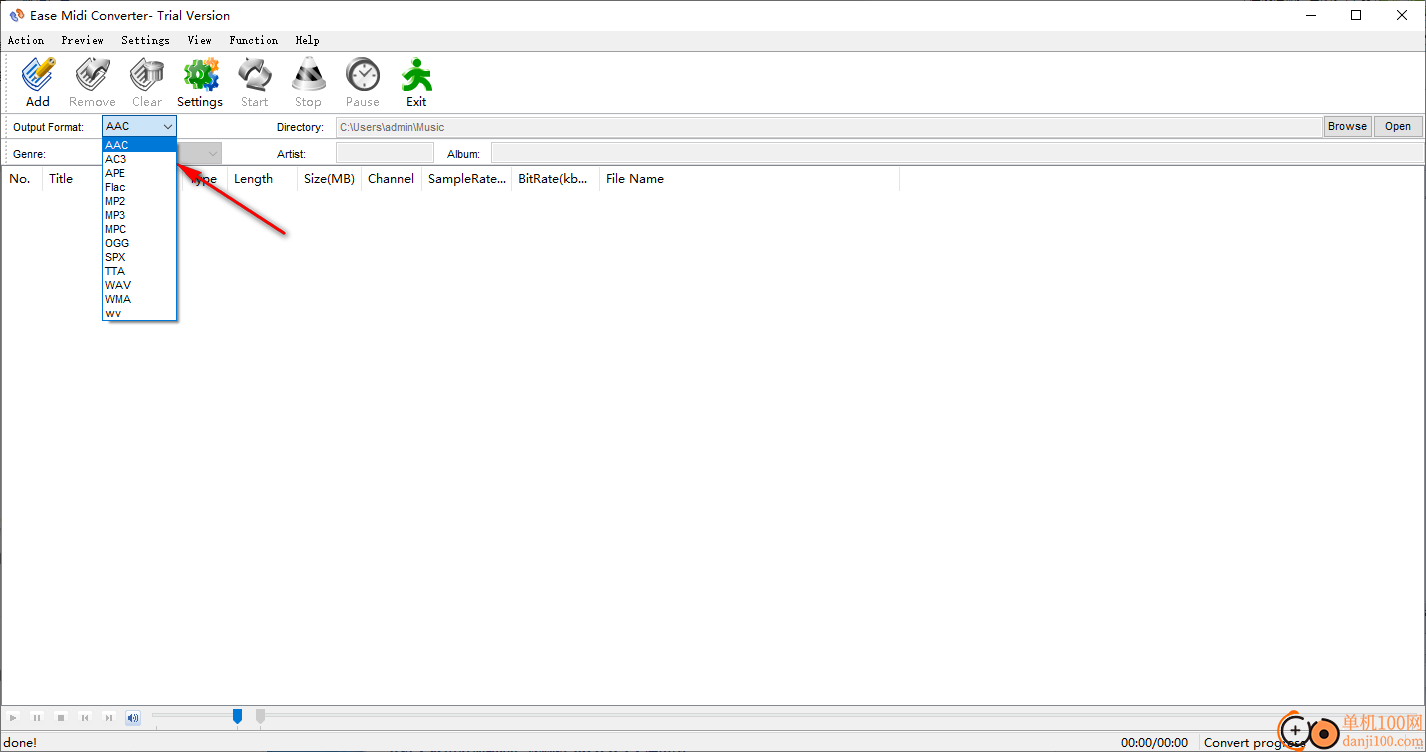Open the Action menu
The height and width of the screenshot is (752, 1426).
pyautogui.click(x=26, y=40)
